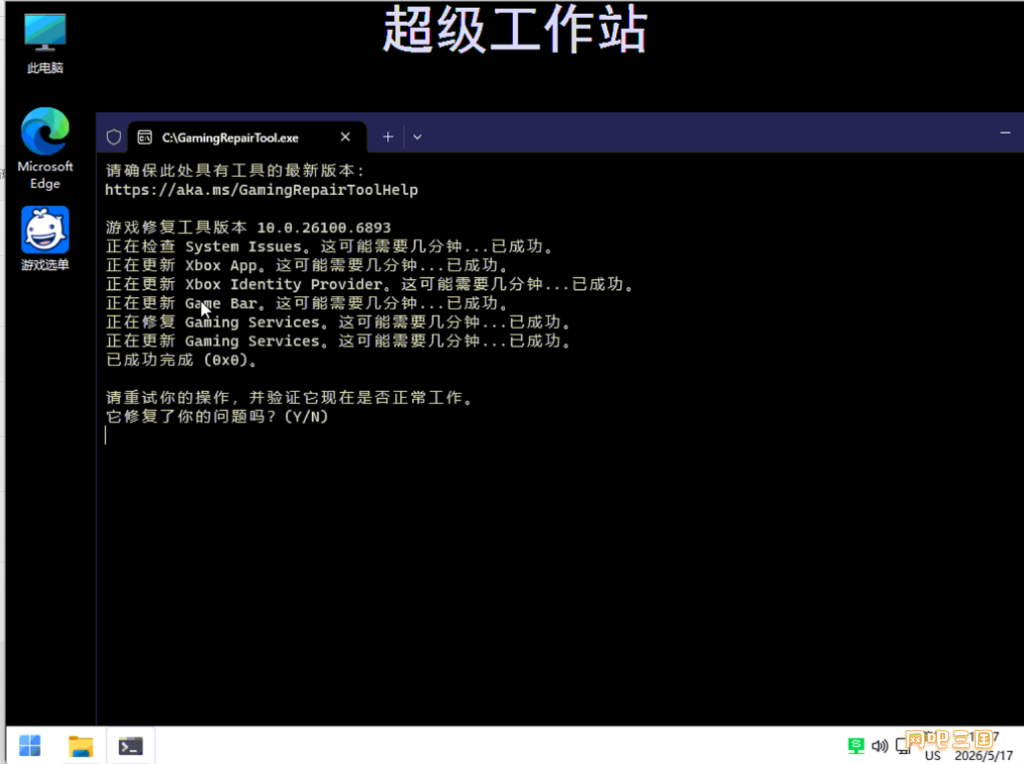
Task: Close the GamingRepairTool.exe tab
Action: [x=345, y=137]
